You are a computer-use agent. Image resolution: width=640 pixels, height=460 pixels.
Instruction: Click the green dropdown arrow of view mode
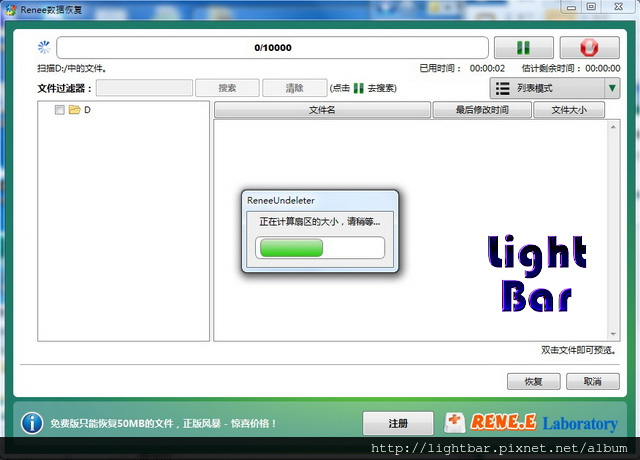612,88
